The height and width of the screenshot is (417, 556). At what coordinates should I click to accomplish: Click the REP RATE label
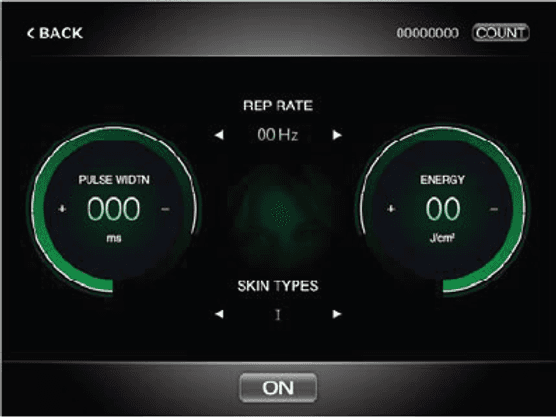pos(278,106)
